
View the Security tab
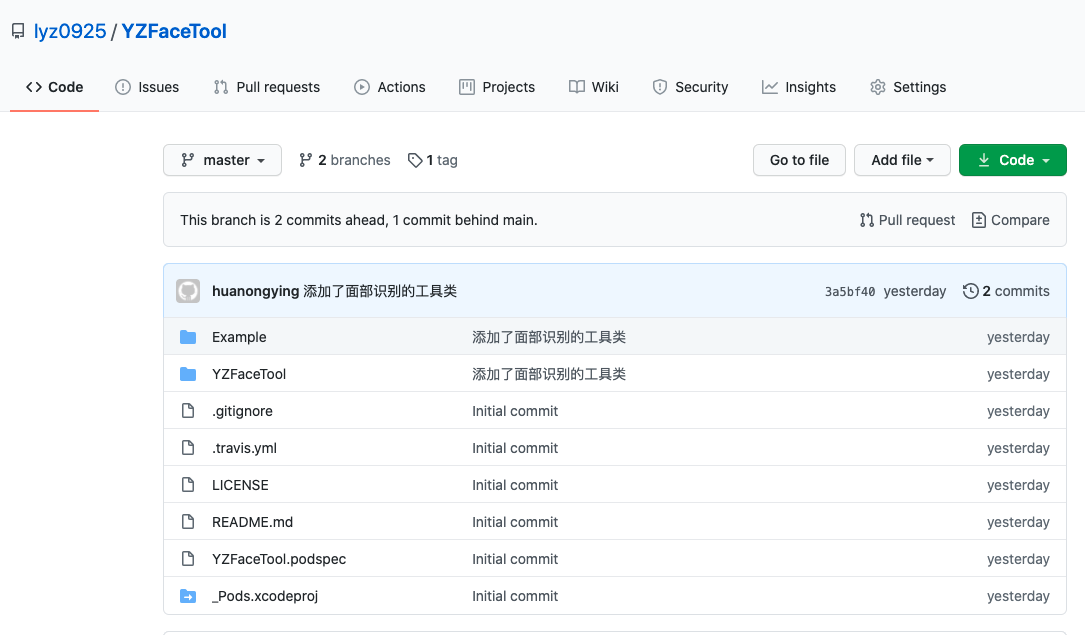(691, 87)
